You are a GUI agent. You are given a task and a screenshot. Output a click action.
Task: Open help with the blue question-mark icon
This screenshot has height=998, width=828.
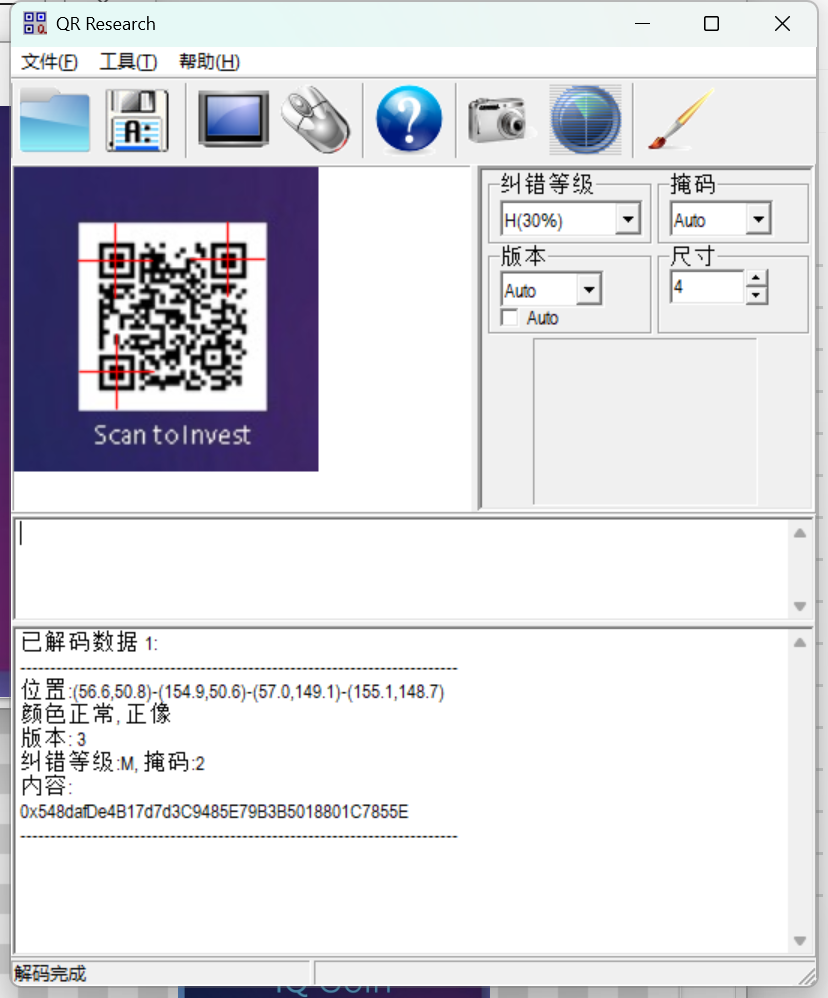pos(409,119)
